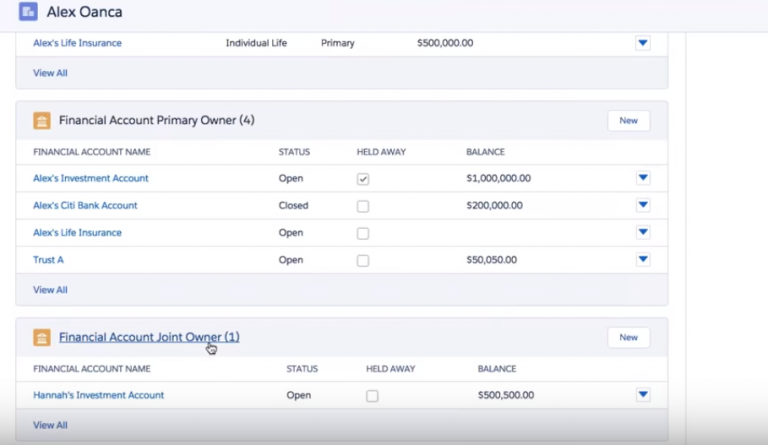Click View All under Primary Owner list
This screenshot has width=768, height=445.
[x=50, y=290]
